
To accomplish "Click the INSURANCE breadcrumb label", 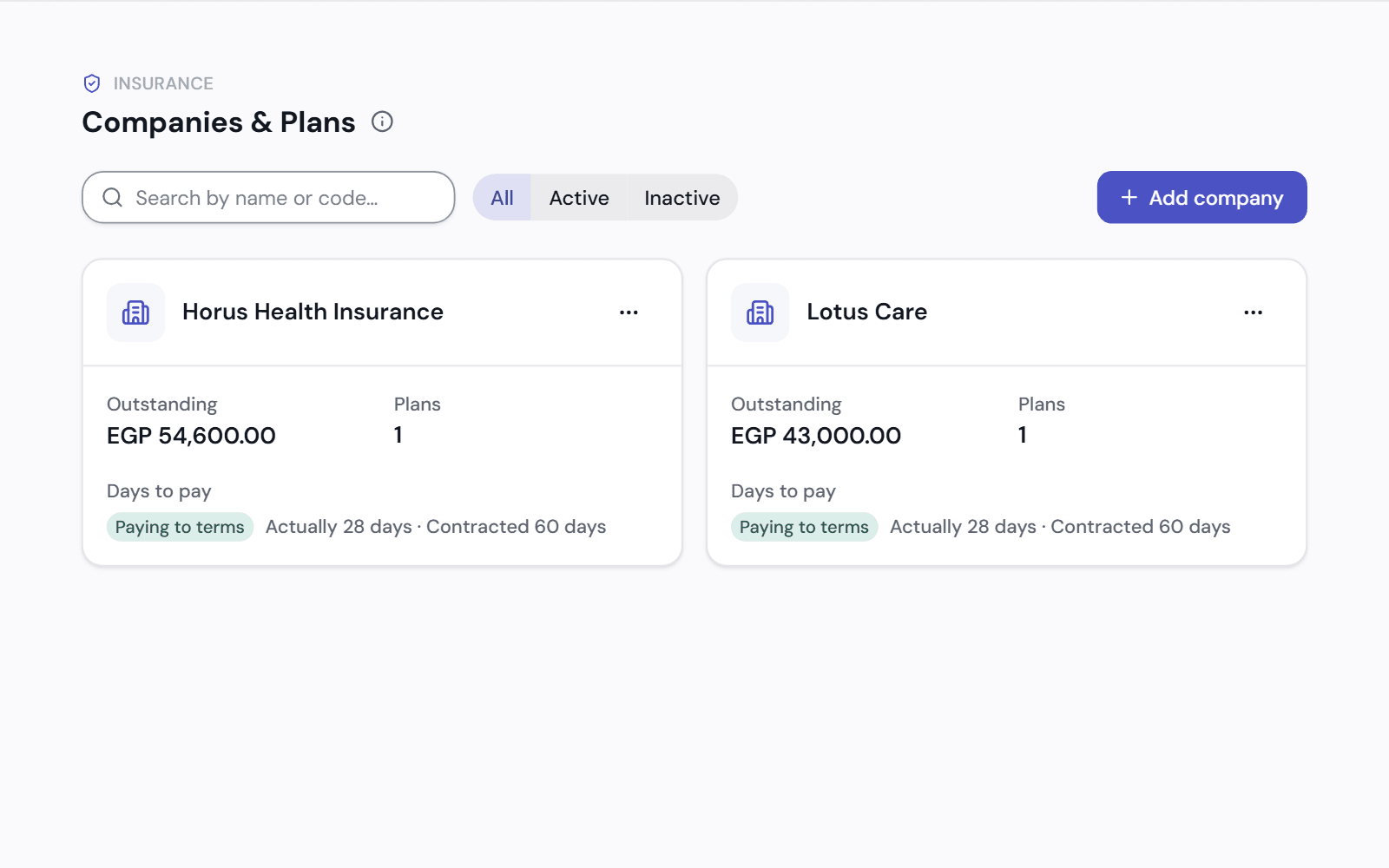I will click(x=163, y=83).
